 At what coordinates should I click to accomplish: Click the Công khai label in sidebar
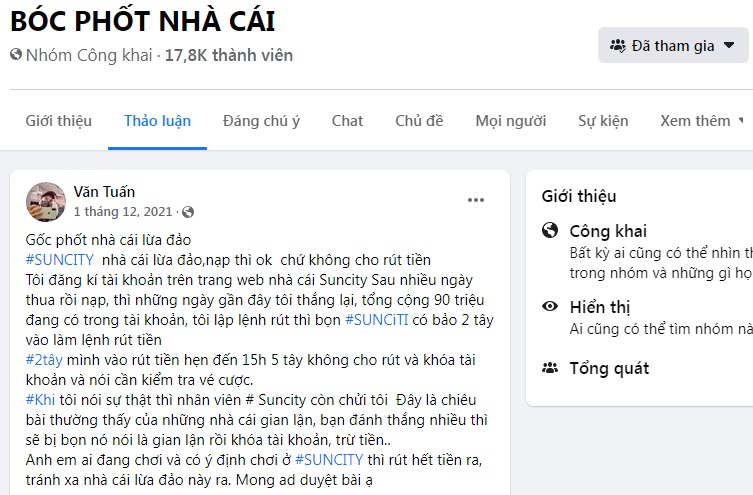[608, 231]
